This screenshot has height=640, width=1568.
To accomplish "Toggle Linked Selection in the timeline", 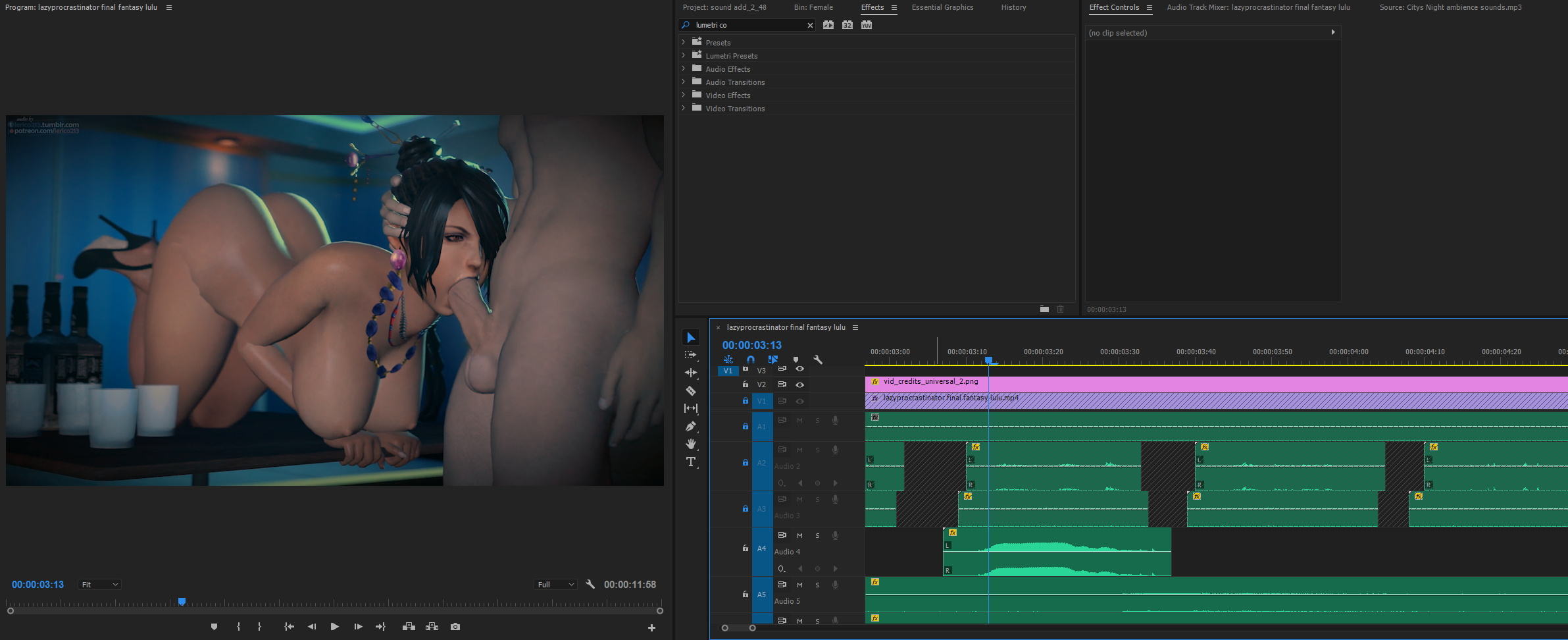I will pyautogui.click(x=773, y=360).
